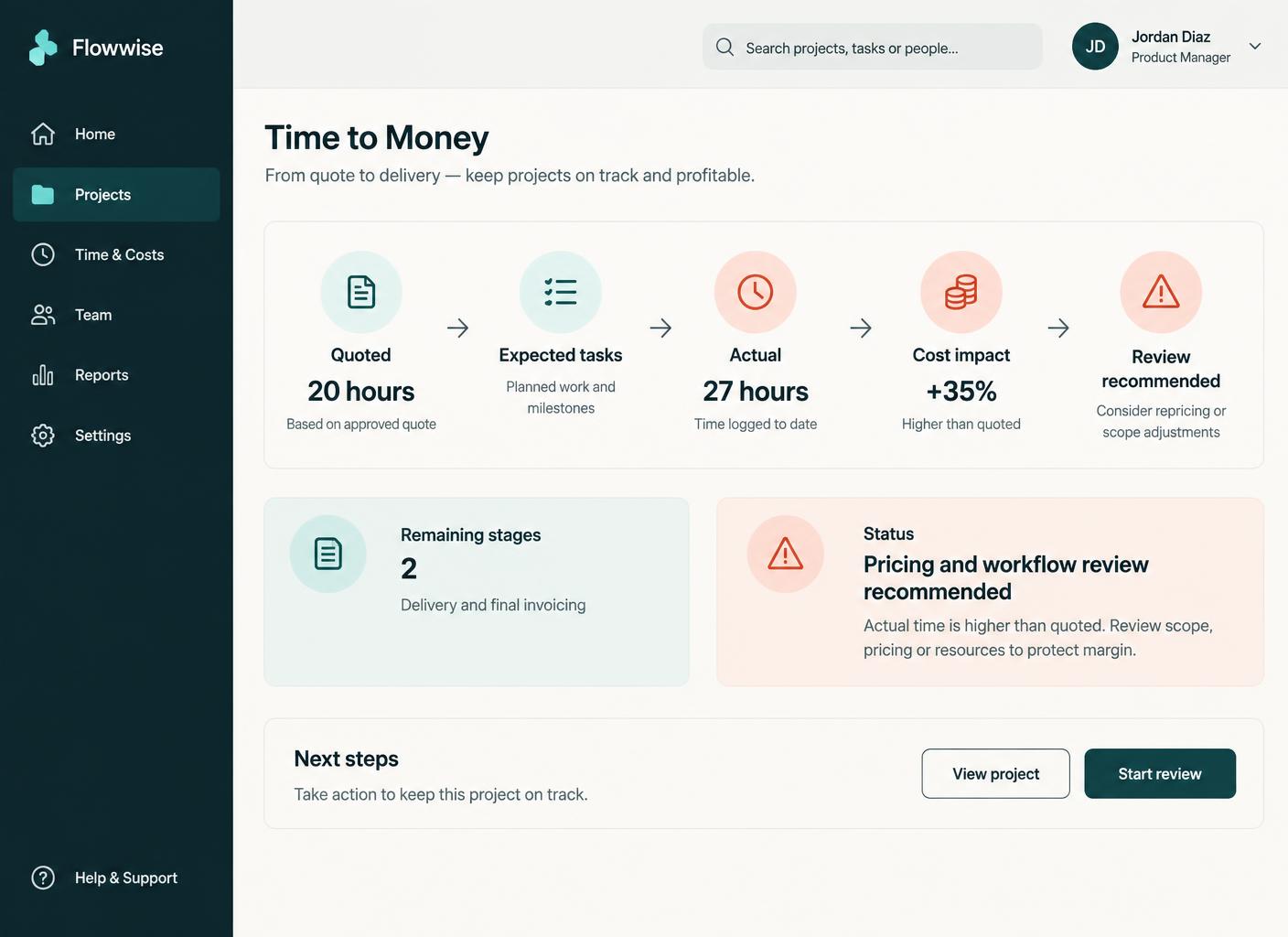Screen dimensions: 1288x937
Task: Click "Consider repricing or scope adjustments" text
Action: click(1161, 421)
